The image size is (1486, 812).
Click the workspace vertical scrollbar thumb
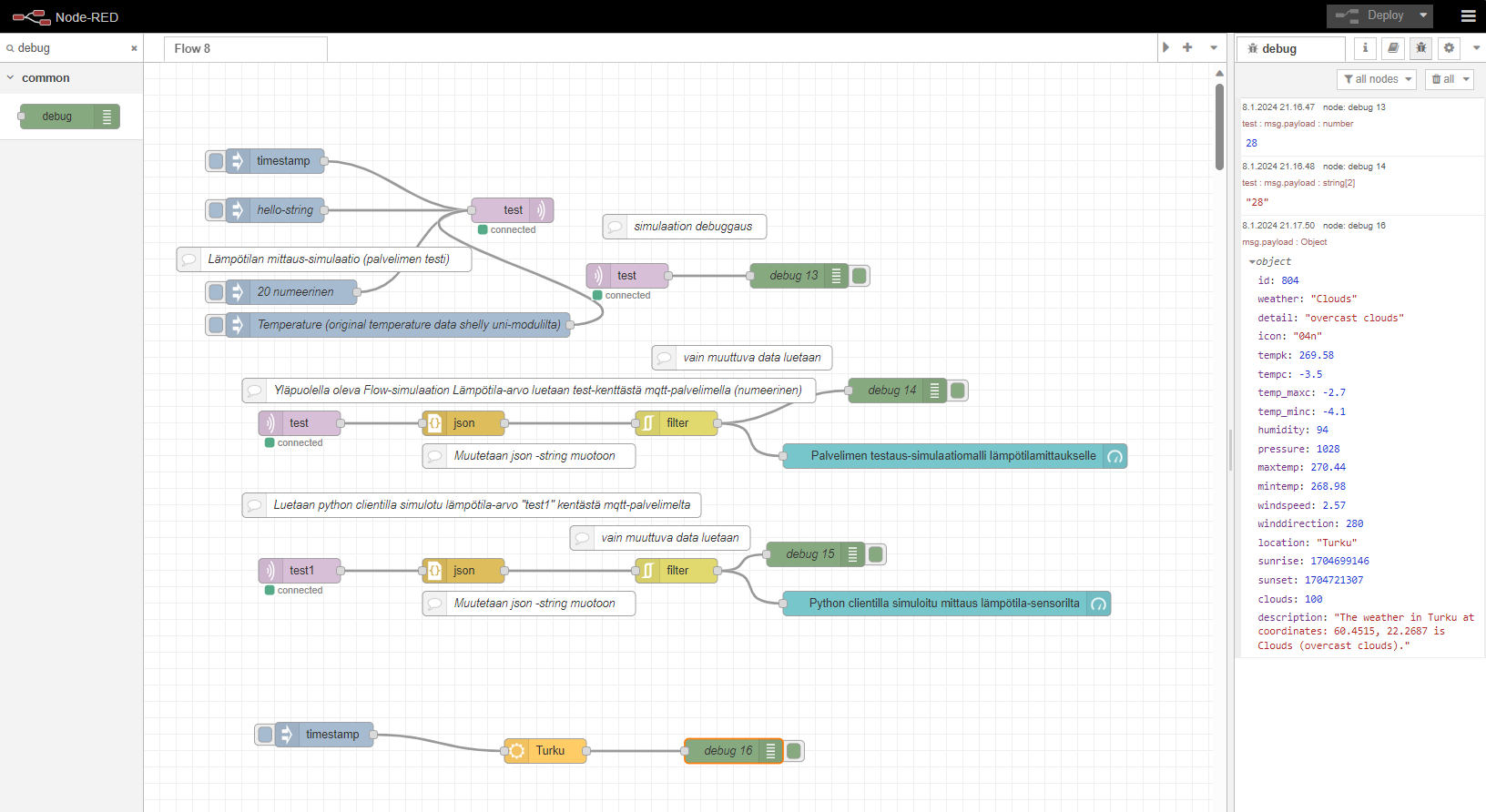[1219, 127]
